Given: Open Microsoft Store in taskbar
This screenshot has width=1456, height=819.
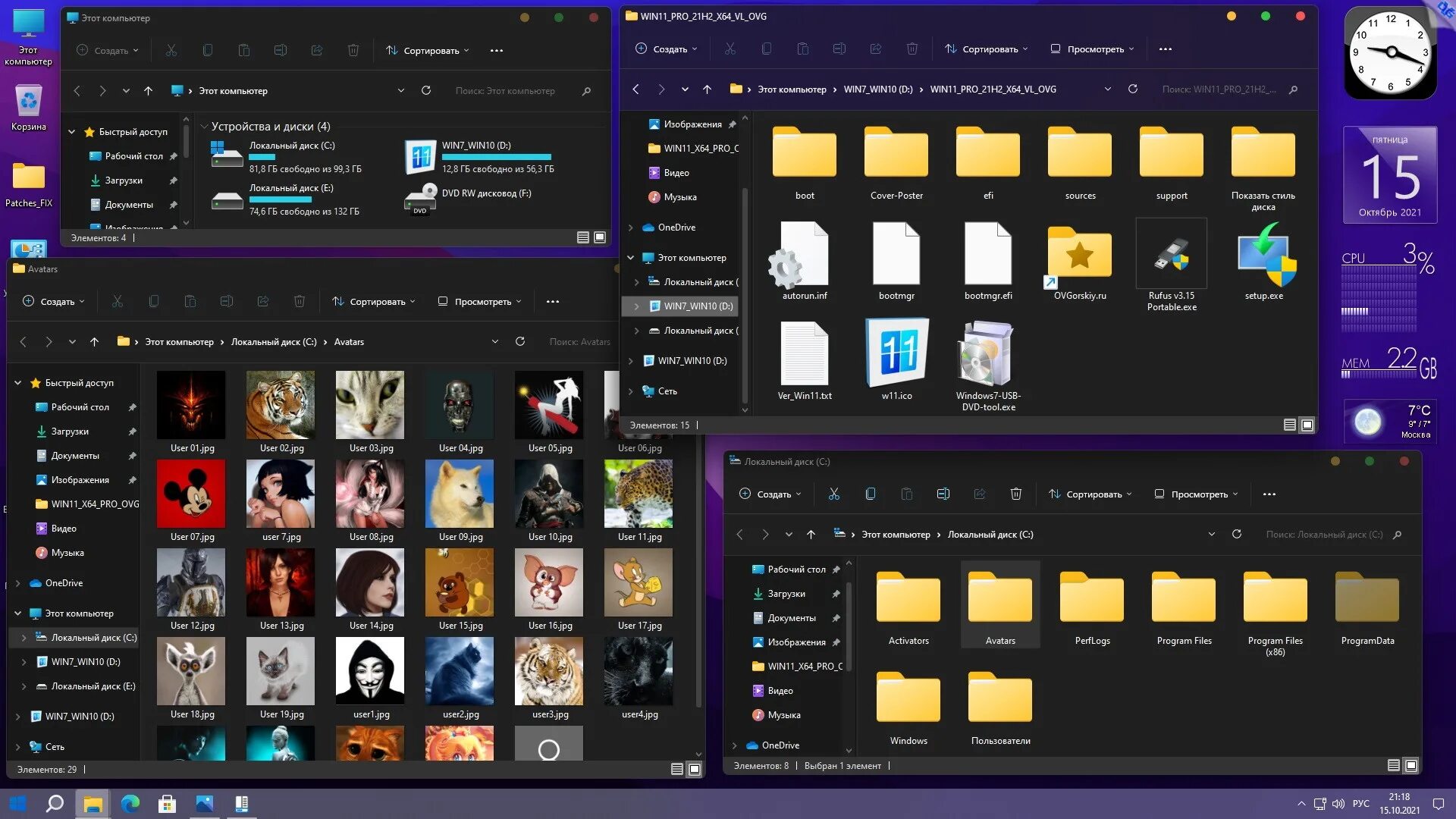Looking at the screenshot, I should pyautogui.click(x=167, y=804).
